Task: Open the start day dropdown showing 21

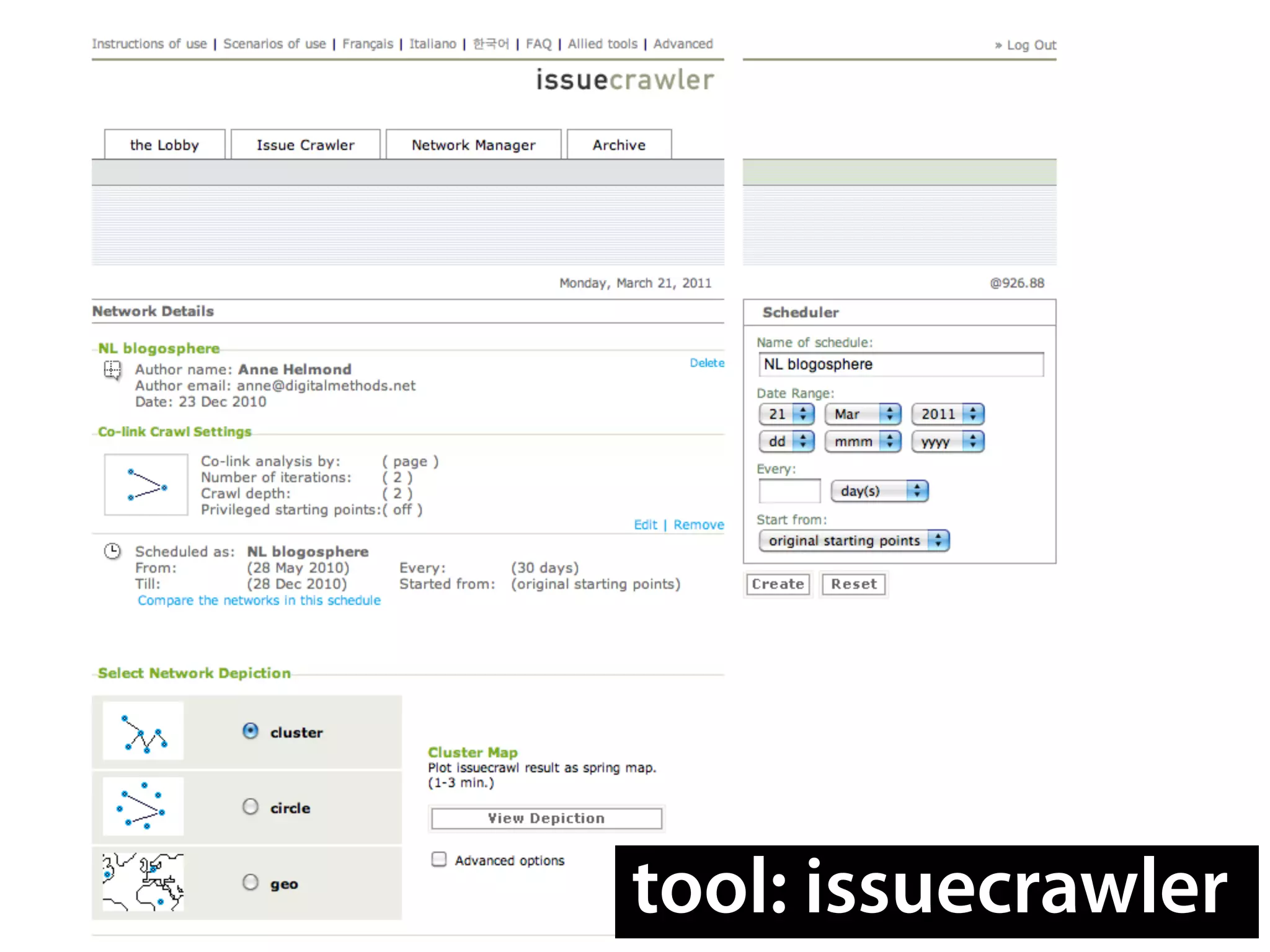Action: click(x=786, y=414)
